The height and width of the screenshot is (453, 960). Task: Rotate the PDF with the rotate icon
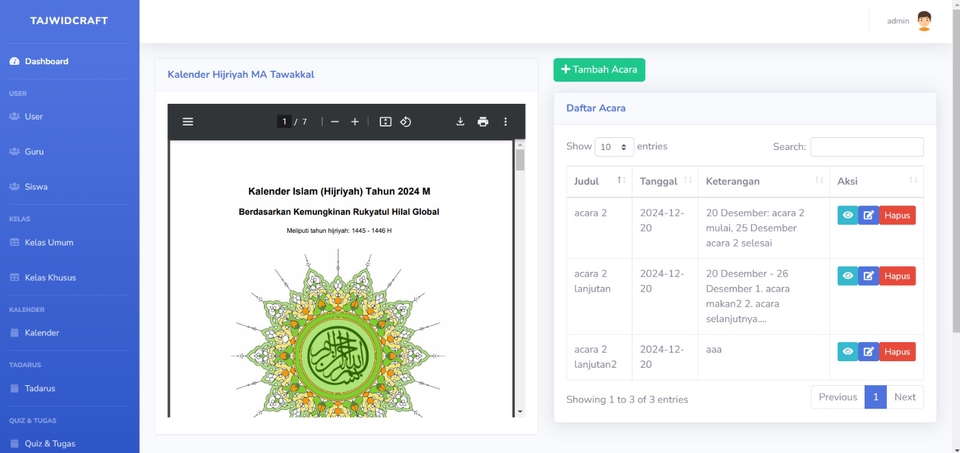pyautogui.click(x=406, y=122)
